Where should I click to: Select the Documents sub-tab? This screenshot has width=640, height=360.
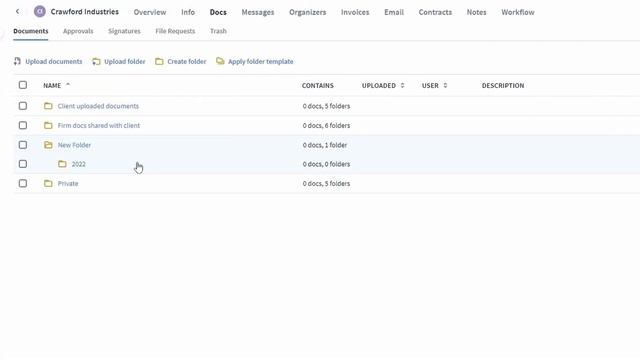click(31, 31)
